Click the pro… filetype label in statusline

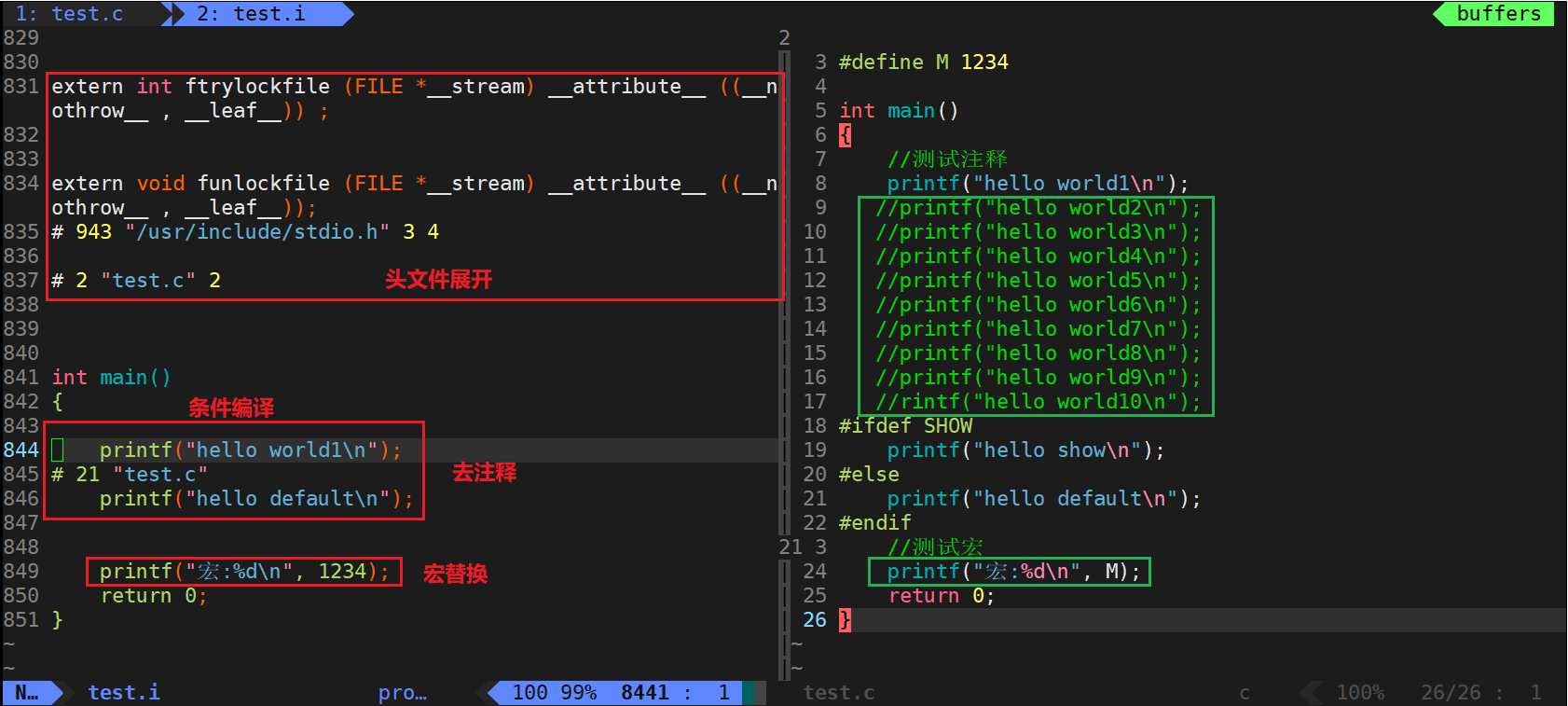403,693
